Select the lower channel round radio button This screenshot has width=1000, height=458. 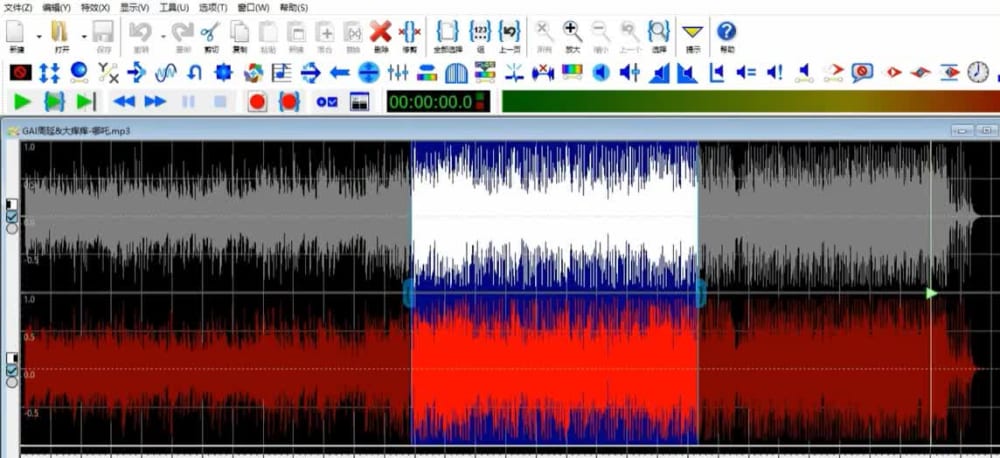tap(11, 382)
